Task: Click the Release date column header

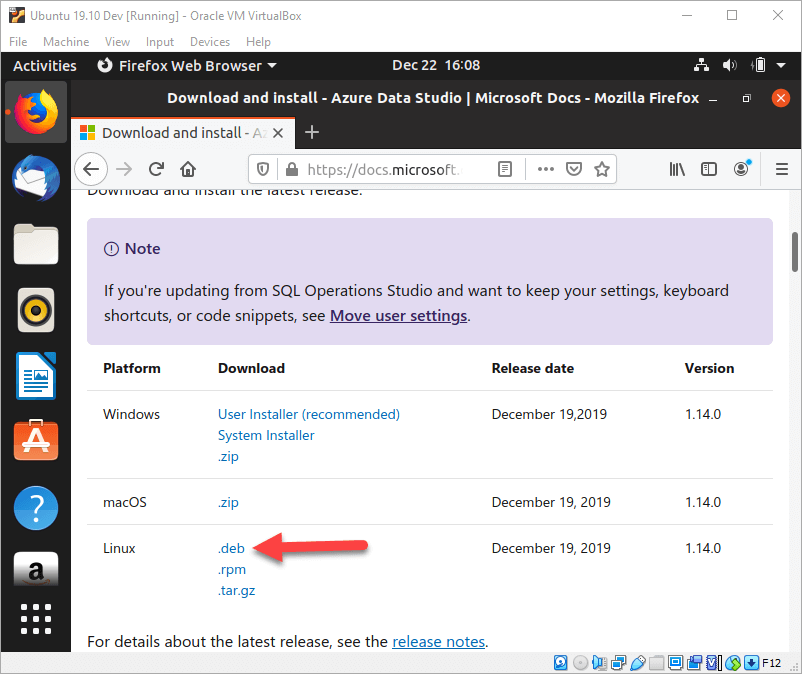Action: [x=532, y=368]
